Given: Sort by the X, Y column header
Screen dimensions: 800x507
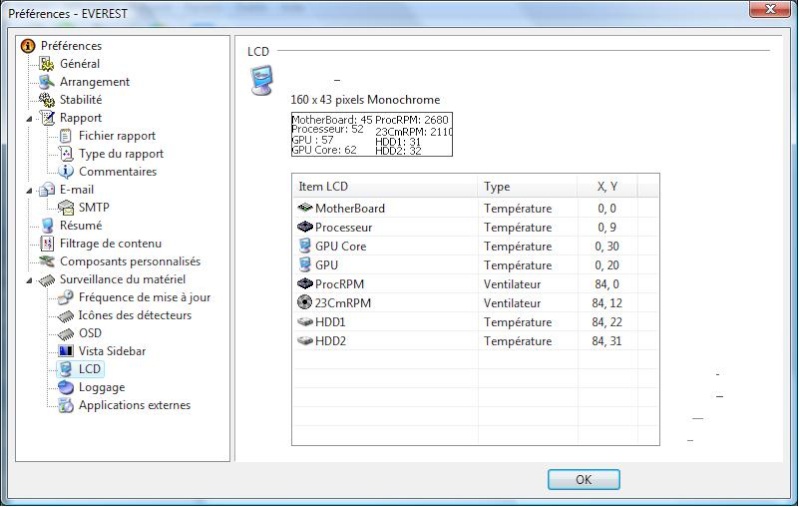Looking at the screenshot, I should (607, 187).
